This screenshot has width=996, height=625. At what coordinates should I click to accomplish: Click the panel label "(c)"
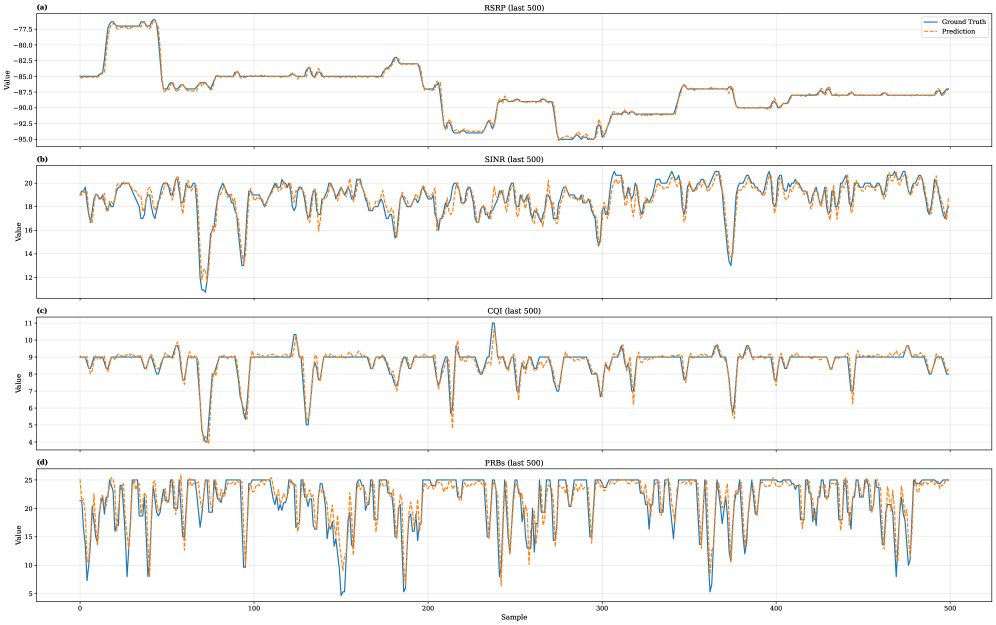[x=42, y=311]
